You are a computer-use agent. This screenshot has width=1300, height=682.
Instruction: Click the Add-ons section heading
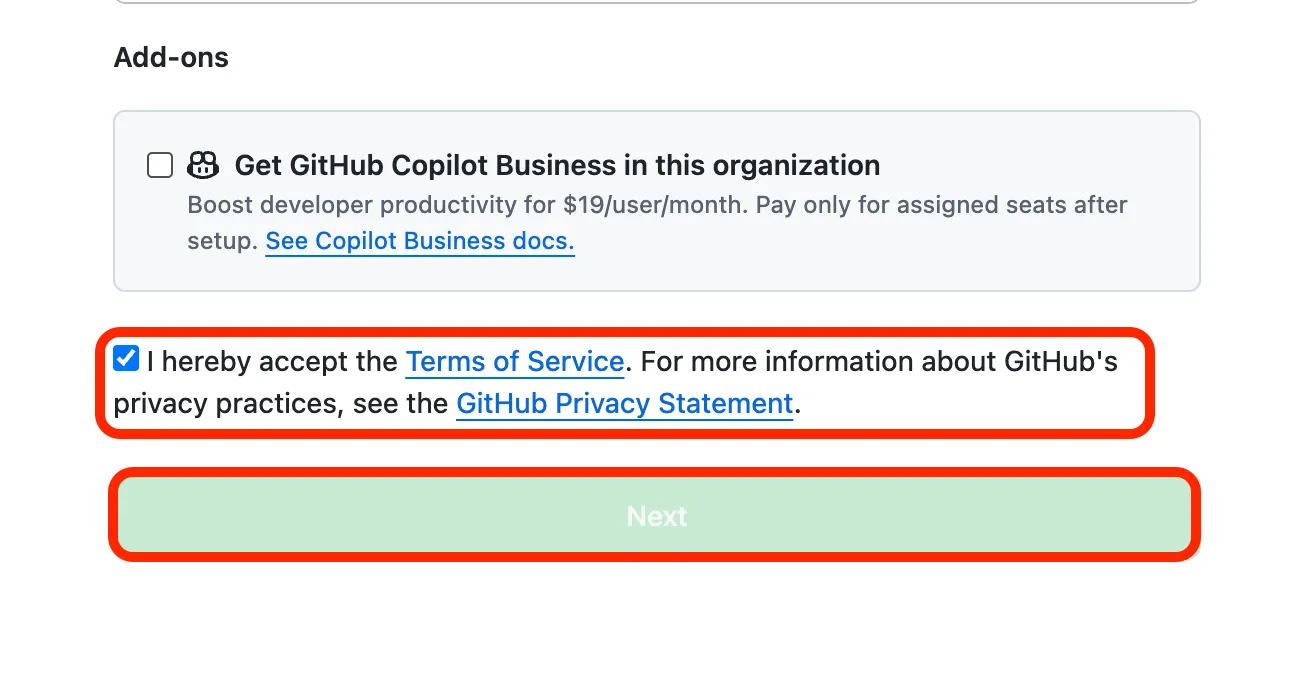tap(171, 58)
